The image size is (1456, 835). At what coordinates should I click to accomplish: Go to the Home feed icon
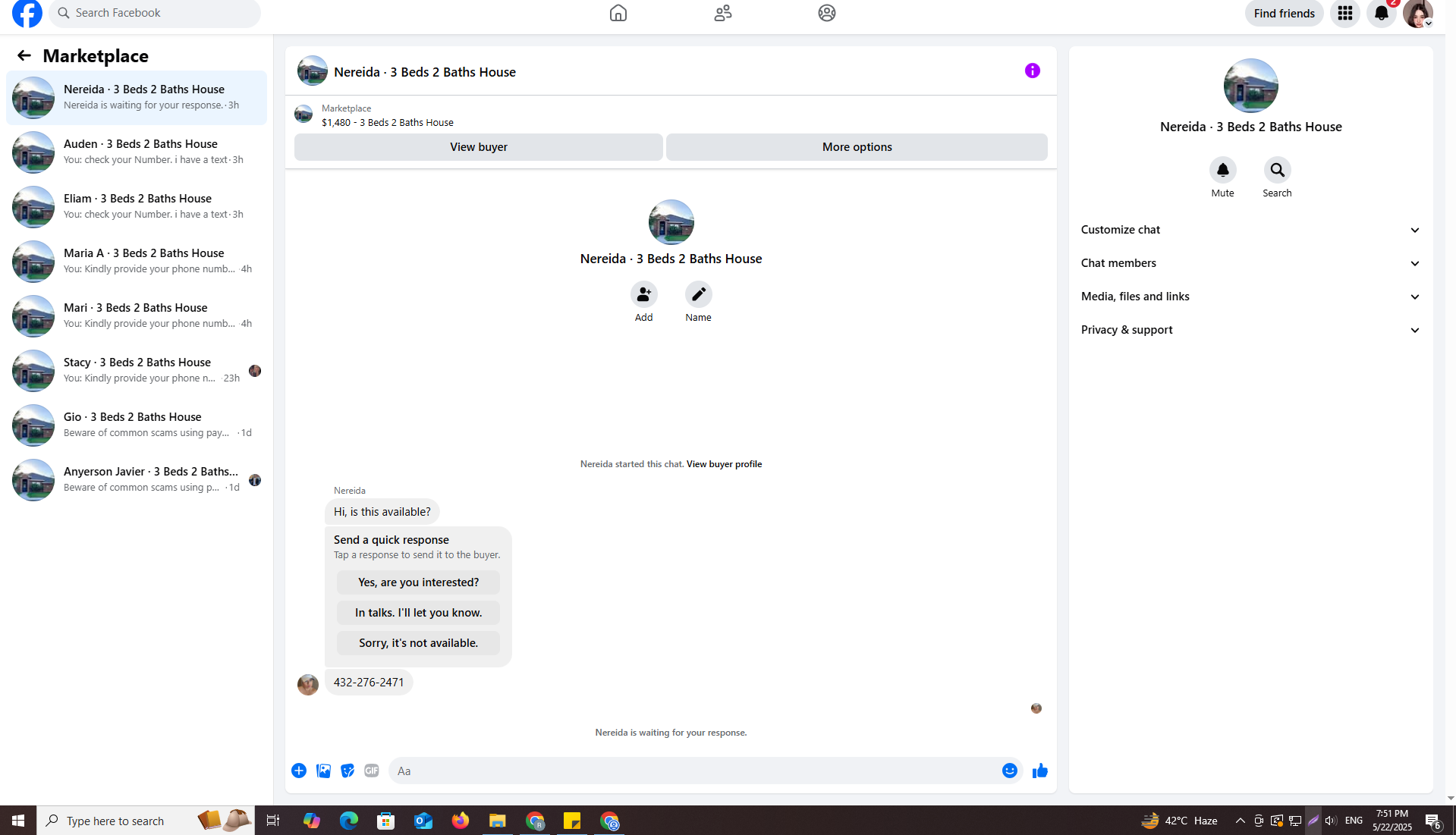(x=618, y=13)
